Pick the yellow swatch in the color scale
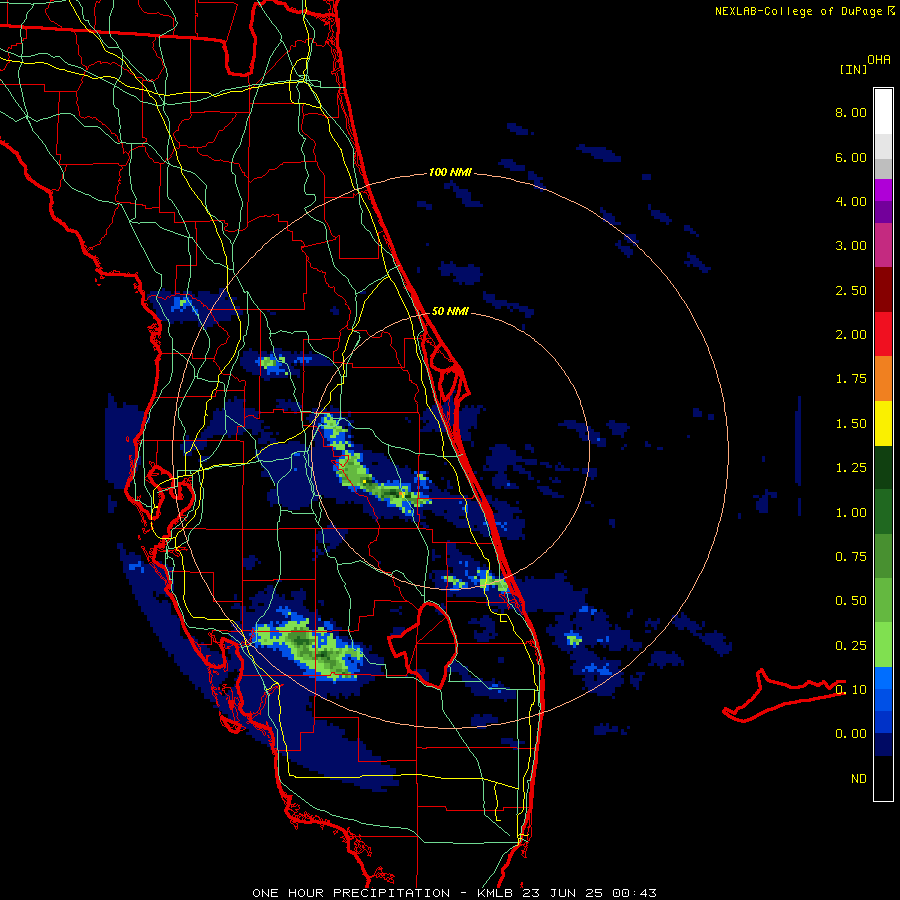 [x=883, y=424]
